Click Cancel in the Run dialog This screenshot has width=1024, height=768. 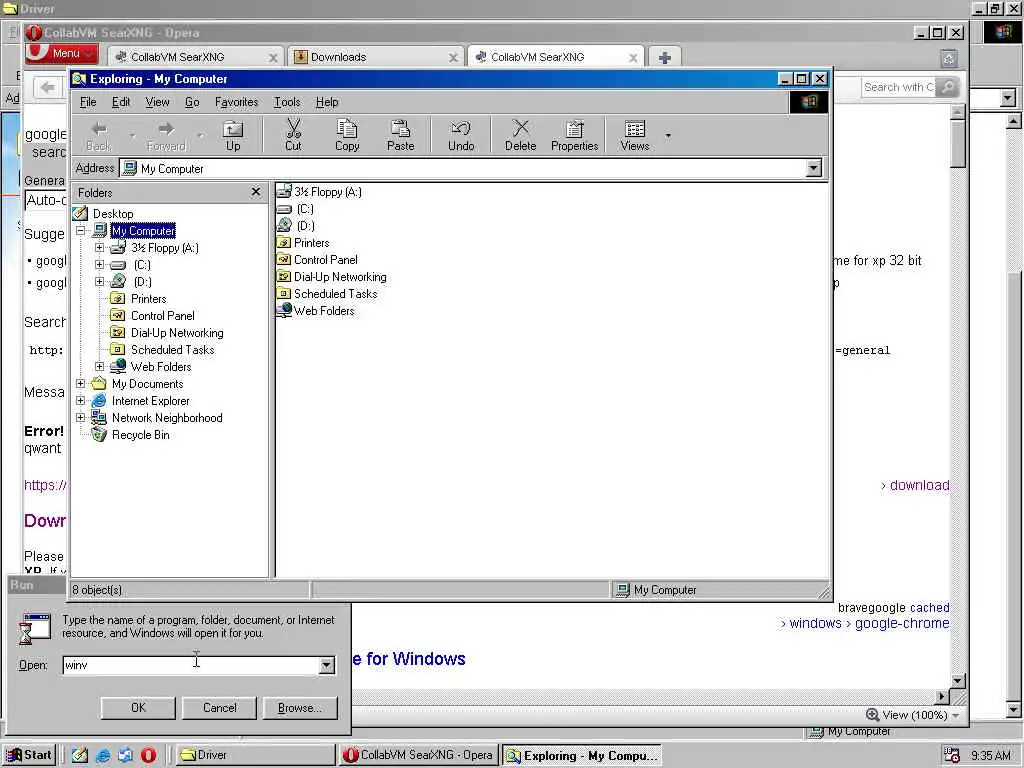click(x=219, y=708)
